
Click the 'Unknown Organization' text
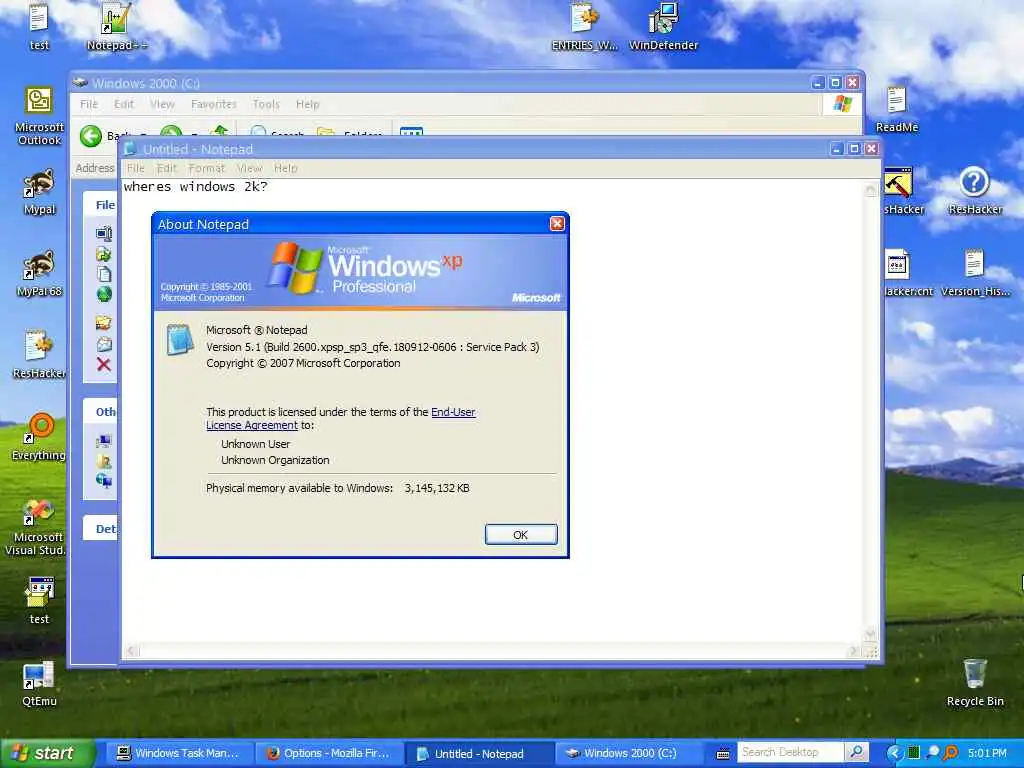(275, 460)
